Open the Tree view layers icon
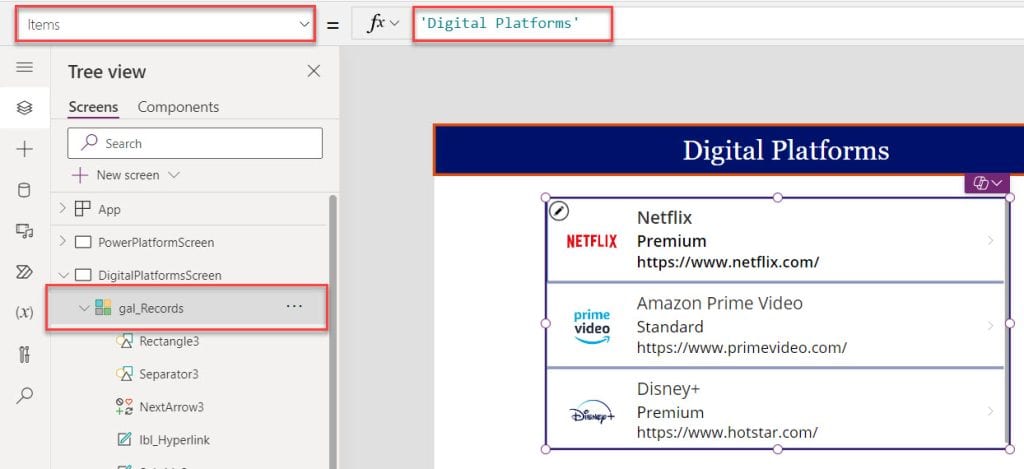This screenshot has height=469, width=1024. click(24, 108)
